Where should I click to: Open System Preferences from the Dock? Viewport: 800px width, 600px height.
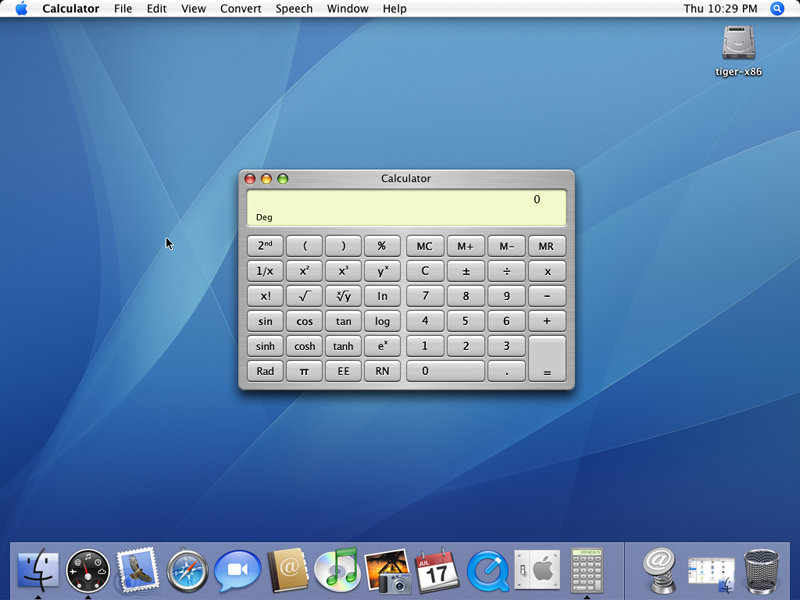[x=537, y=570]
